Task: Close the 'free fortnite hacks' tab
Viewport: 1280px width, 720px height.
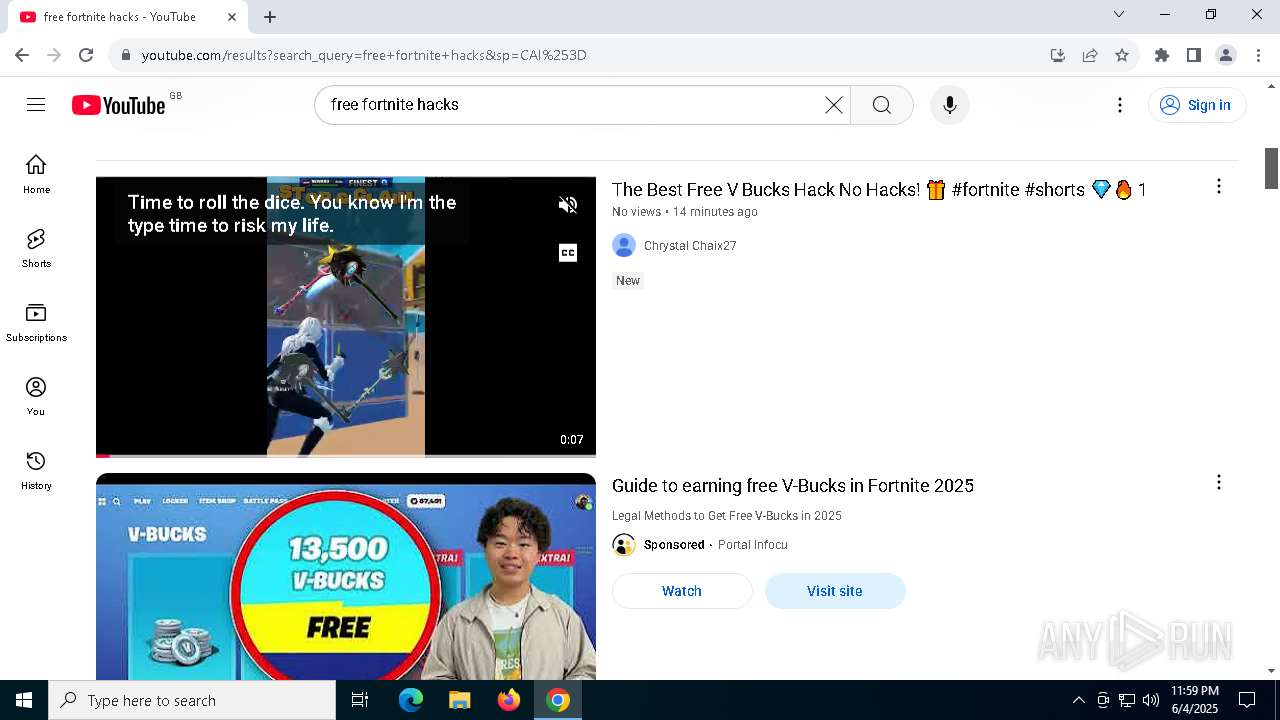Action: 232,17
